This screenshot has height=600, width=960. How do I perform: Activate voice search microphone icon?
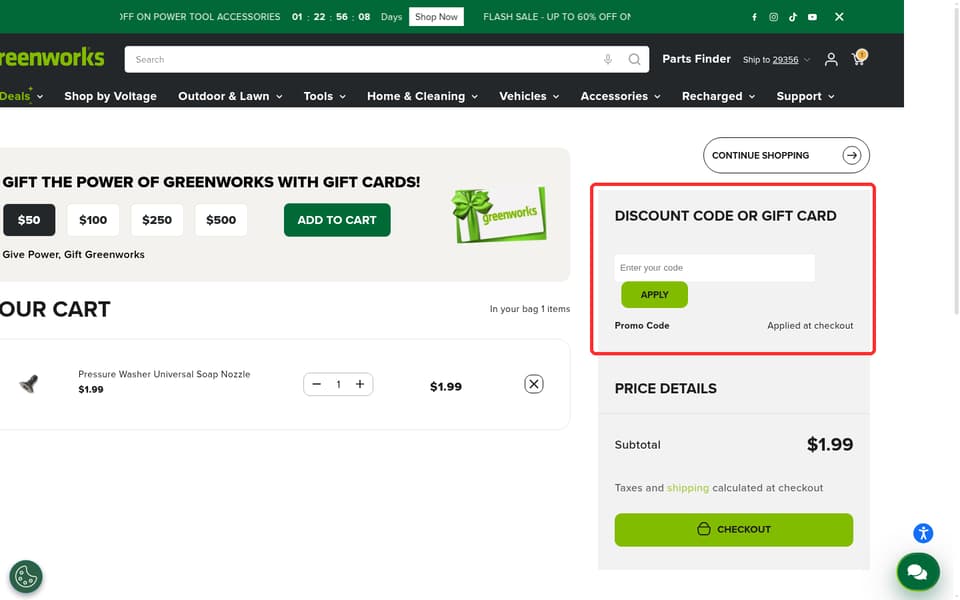(607, 59)
